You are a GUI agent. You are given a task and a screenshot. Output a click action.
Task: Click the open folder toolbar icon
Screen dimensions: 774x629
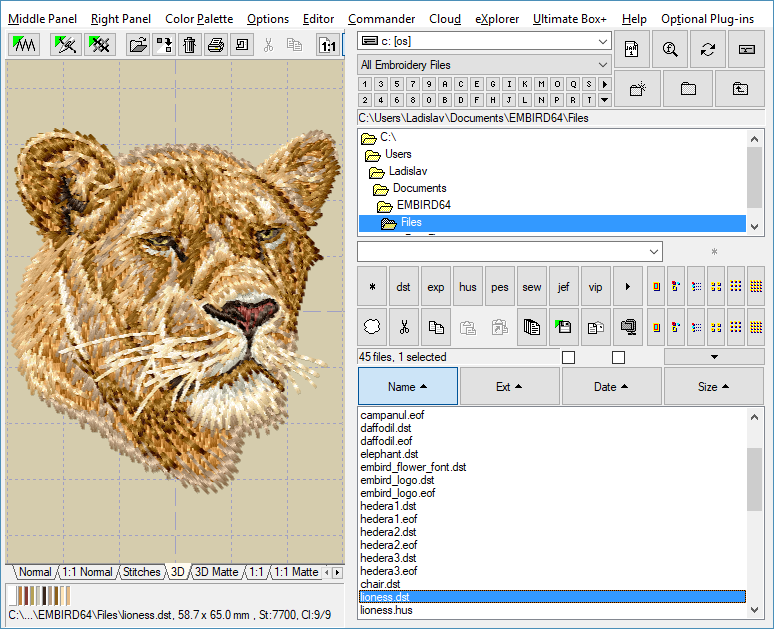[138, 45]
